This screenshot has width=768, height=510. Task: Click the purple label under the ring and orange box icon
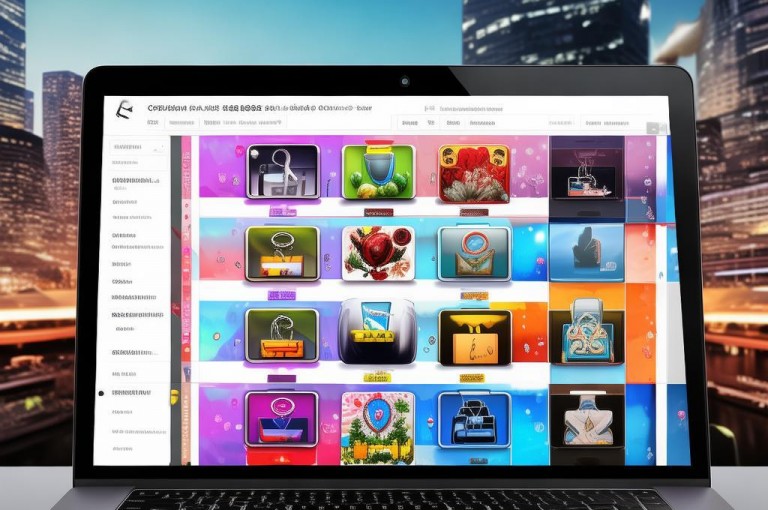[x=282, y=295]
